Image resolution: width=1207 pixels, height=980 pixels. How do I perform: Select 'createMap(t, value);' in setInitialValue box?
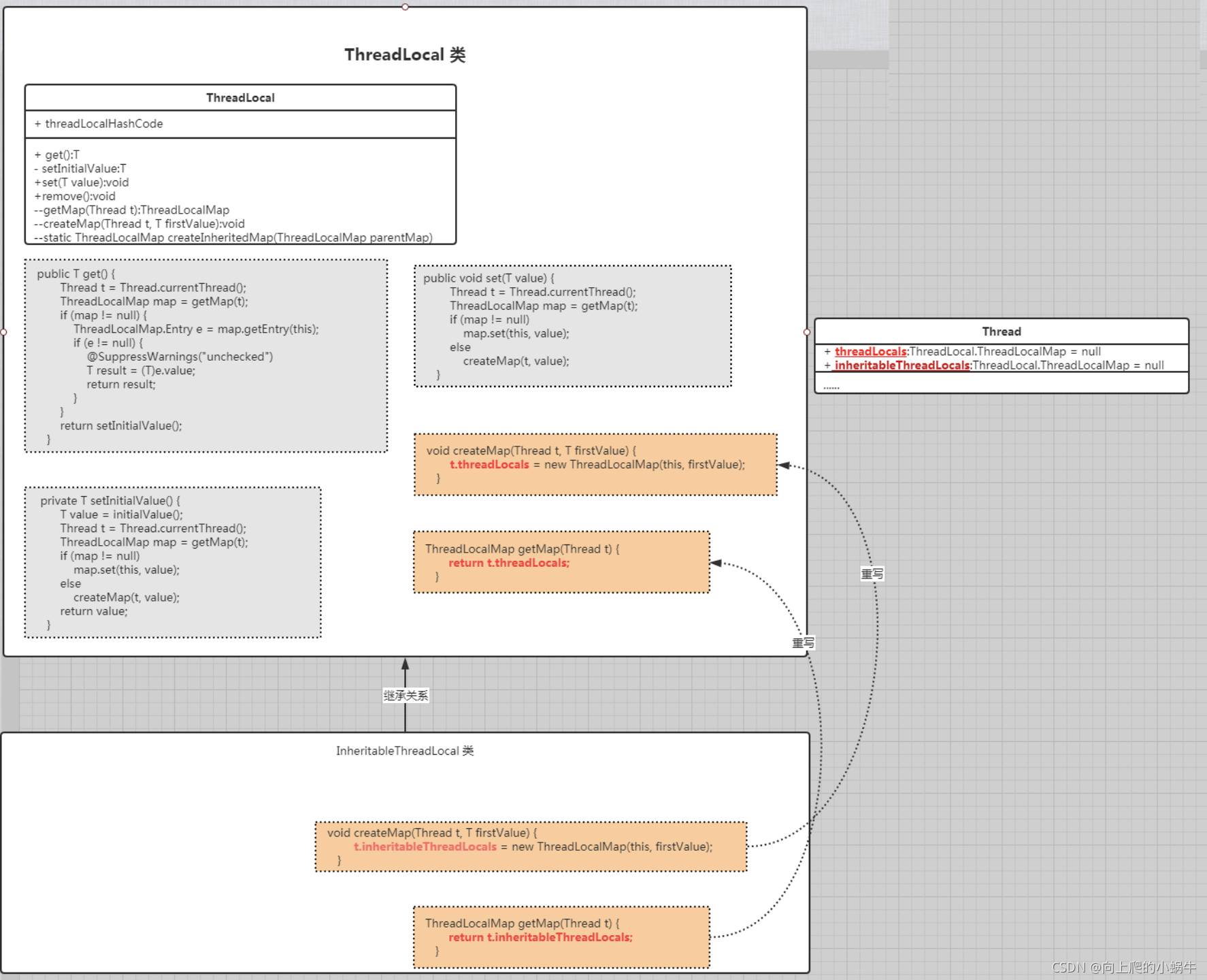(127, 597)
